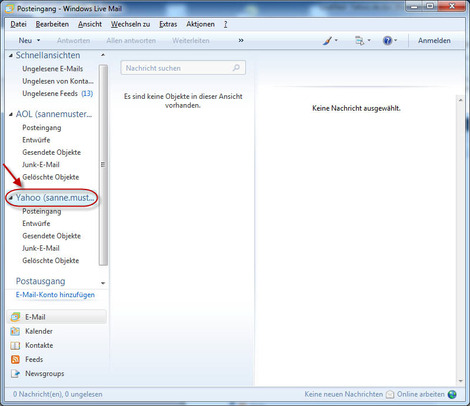Click the Kalender icon
470x406 pixels.
point(15,331)
